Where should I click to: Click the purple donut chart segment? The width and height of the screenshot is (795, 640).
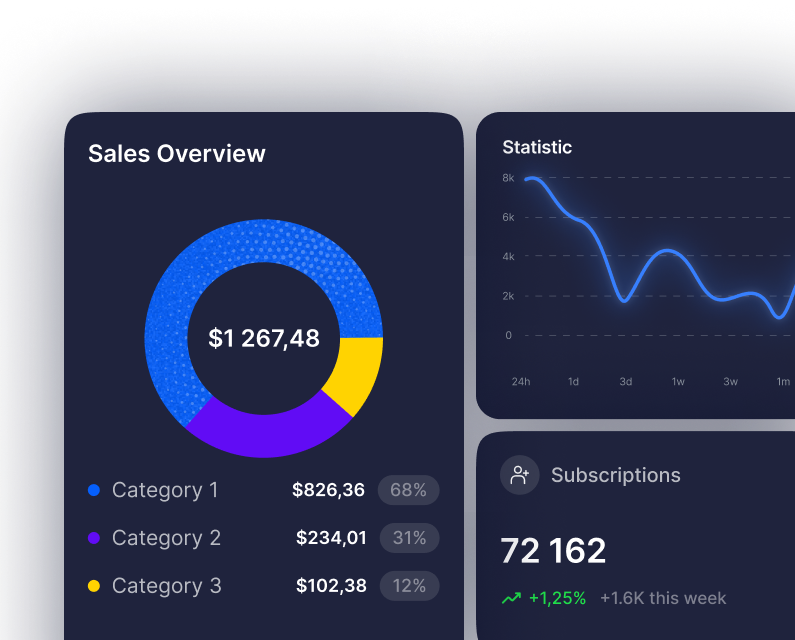pyautogui.click(x=266, y=435)
